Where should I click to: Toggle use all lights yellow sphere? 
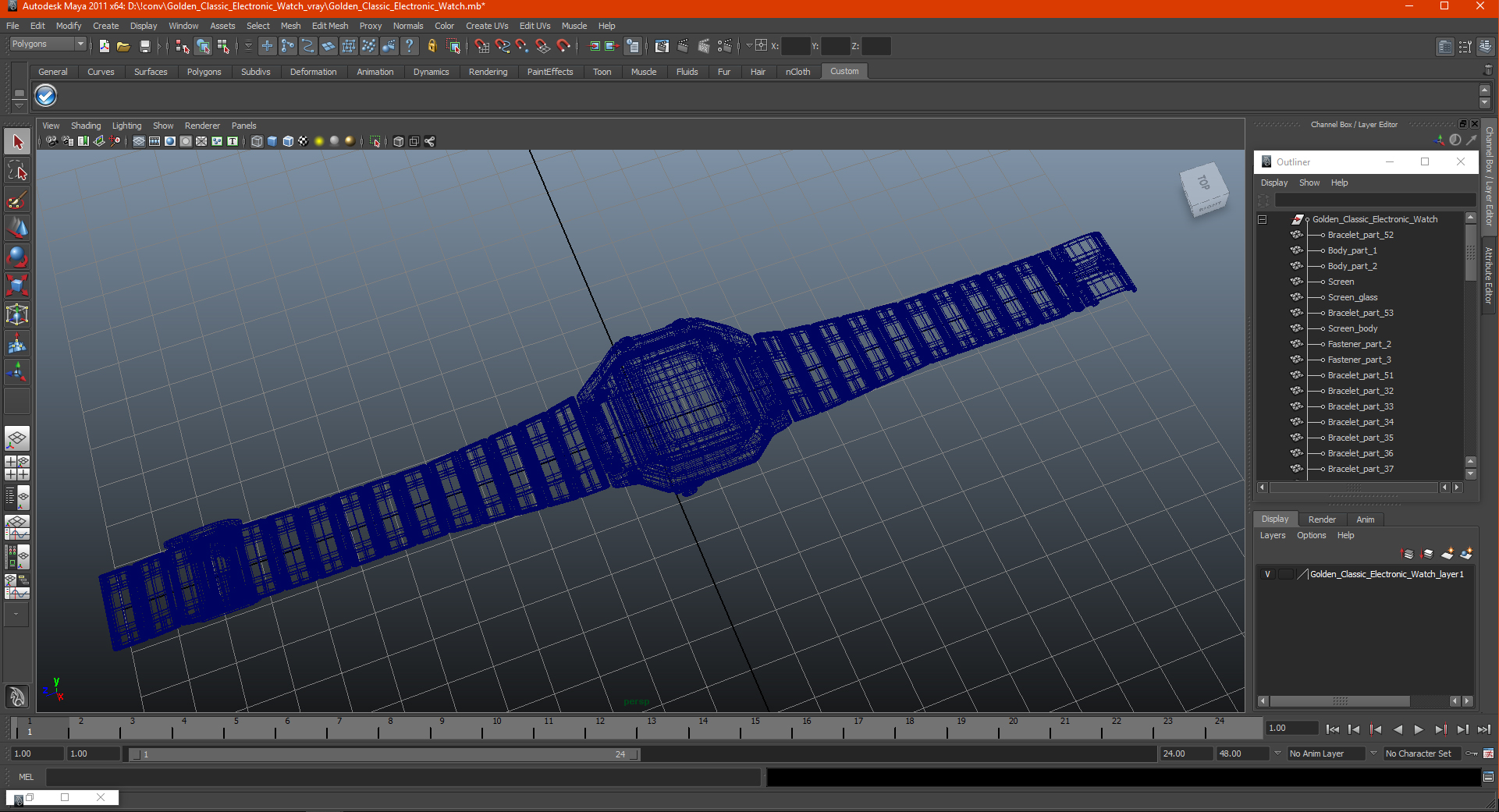319,141
